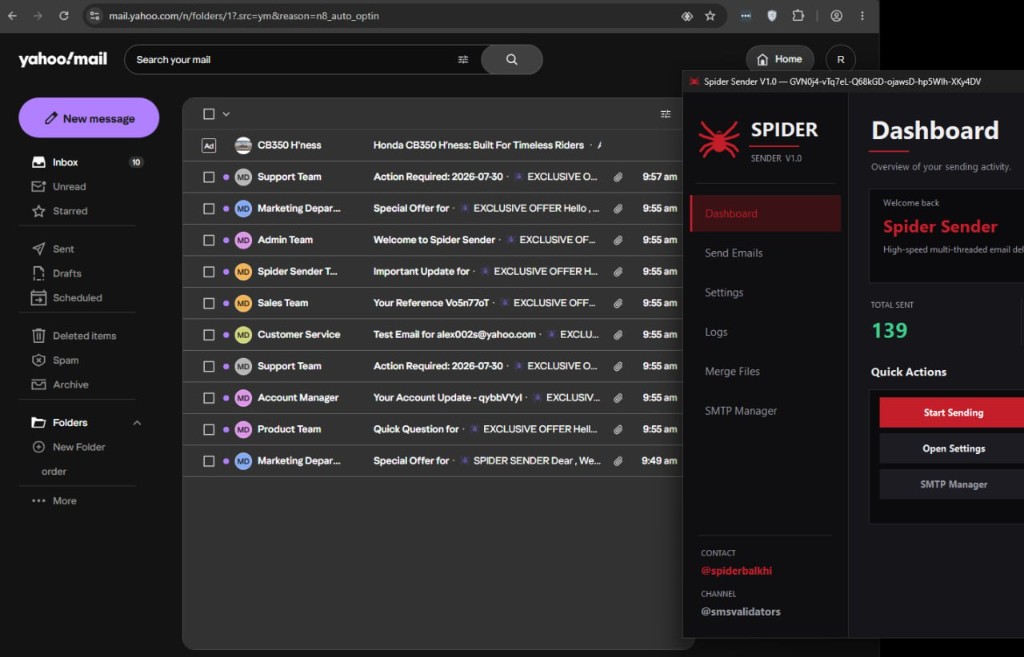Check the Account Manager email checkbox
This screenshot has width=1024, height=657.
(209, 398)
